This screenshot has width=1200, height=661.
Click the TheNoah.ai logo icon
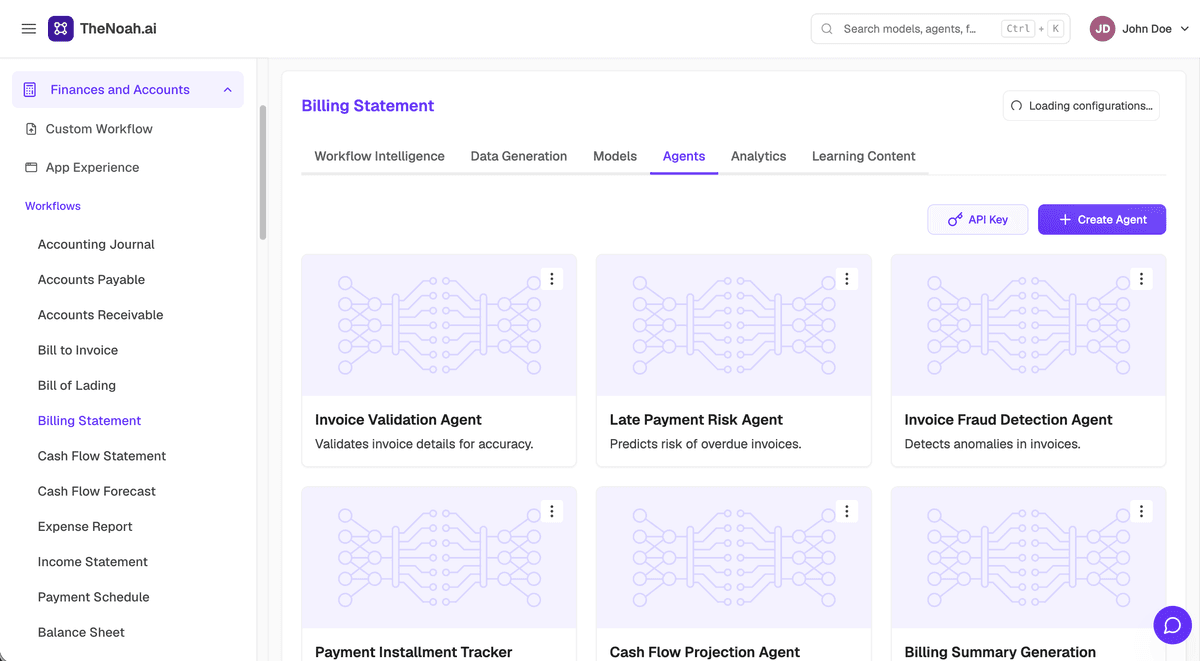pyautogui.click(x=61, y=29)
